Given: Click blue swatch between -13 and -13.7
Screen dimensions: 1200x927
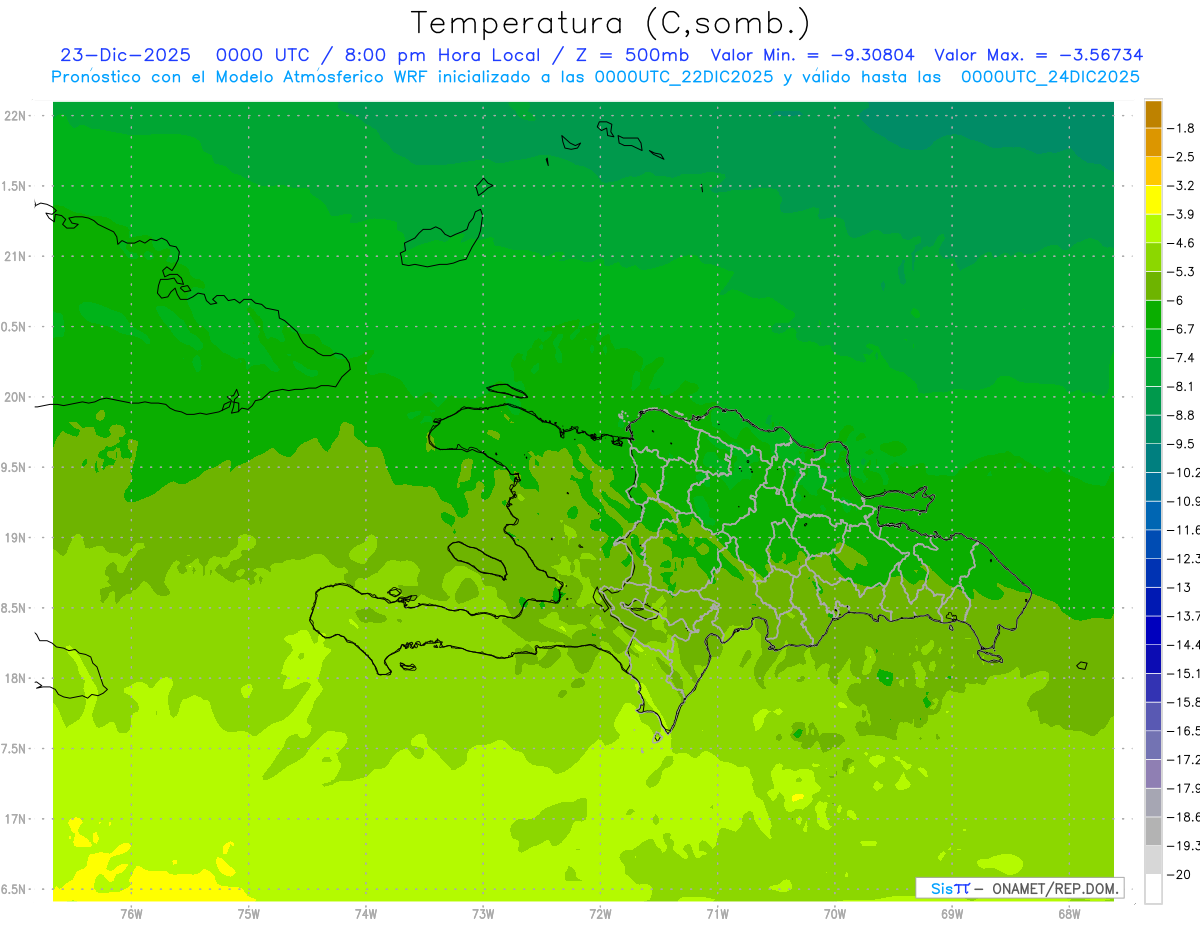Looking at the screenshot, I should pos(1153,602).
